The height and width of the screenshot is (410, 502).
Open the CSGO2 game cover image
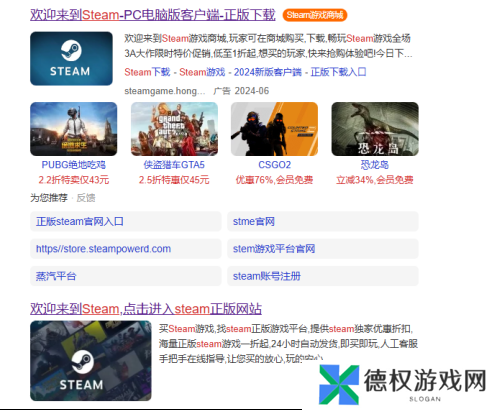[274, 129]
